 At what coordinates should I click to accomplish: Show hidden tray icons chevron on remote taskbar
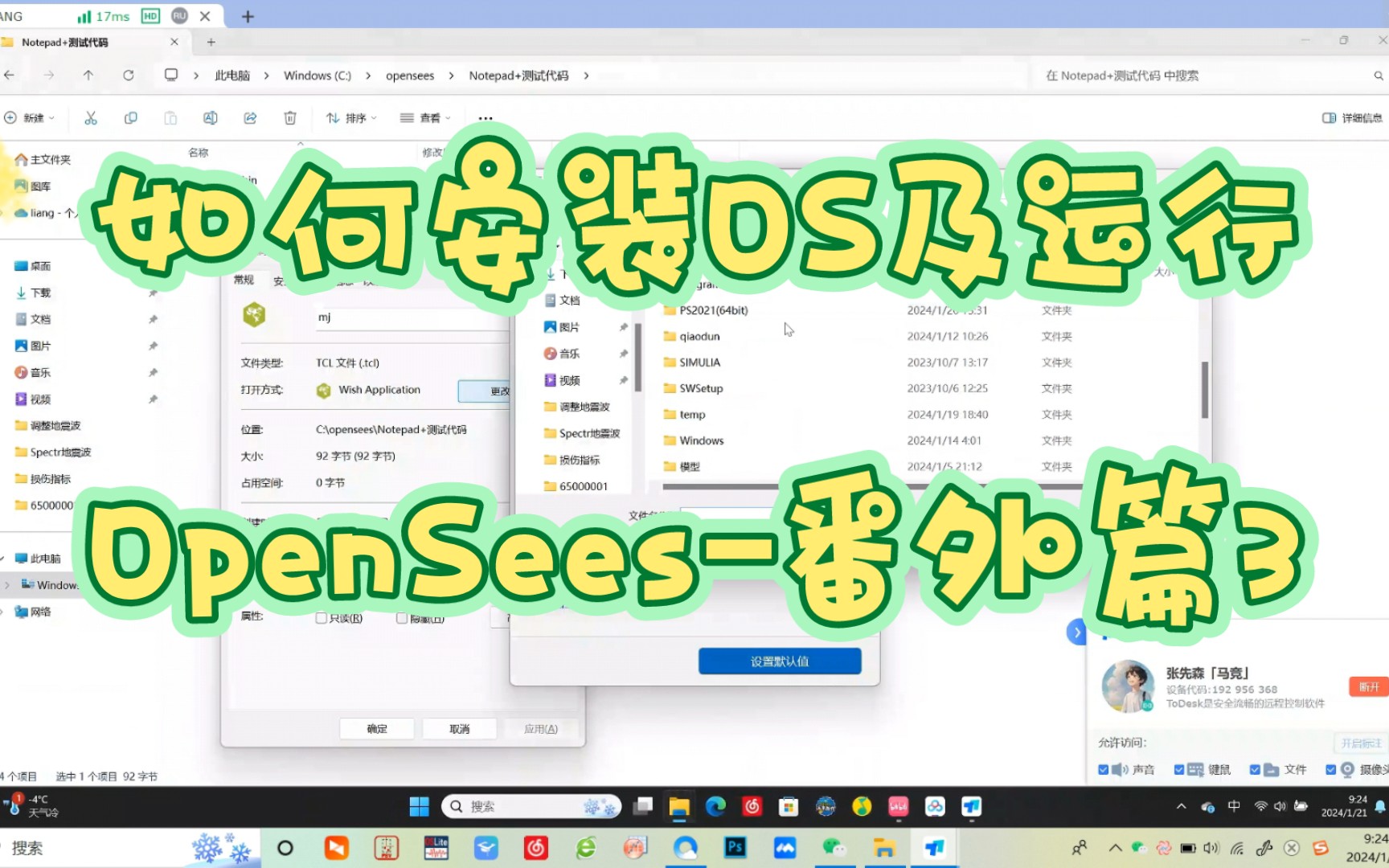[1181, 806]
